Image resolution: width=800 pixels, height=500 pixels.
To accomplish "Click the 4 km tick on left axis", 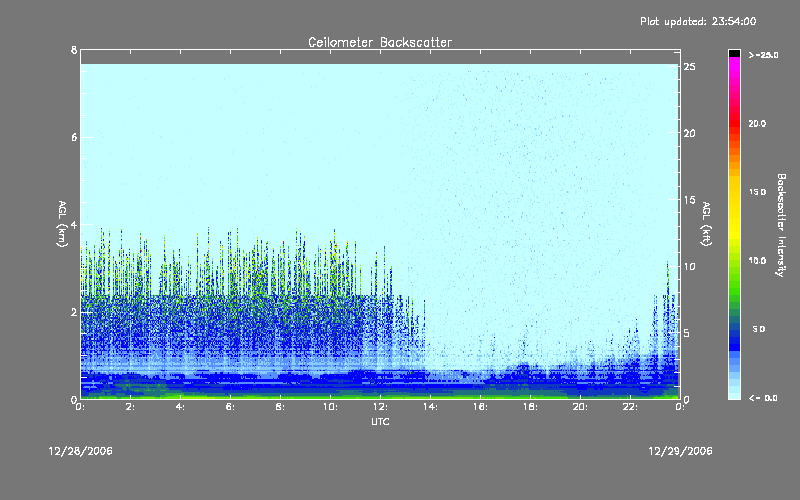I will (74, 224).
